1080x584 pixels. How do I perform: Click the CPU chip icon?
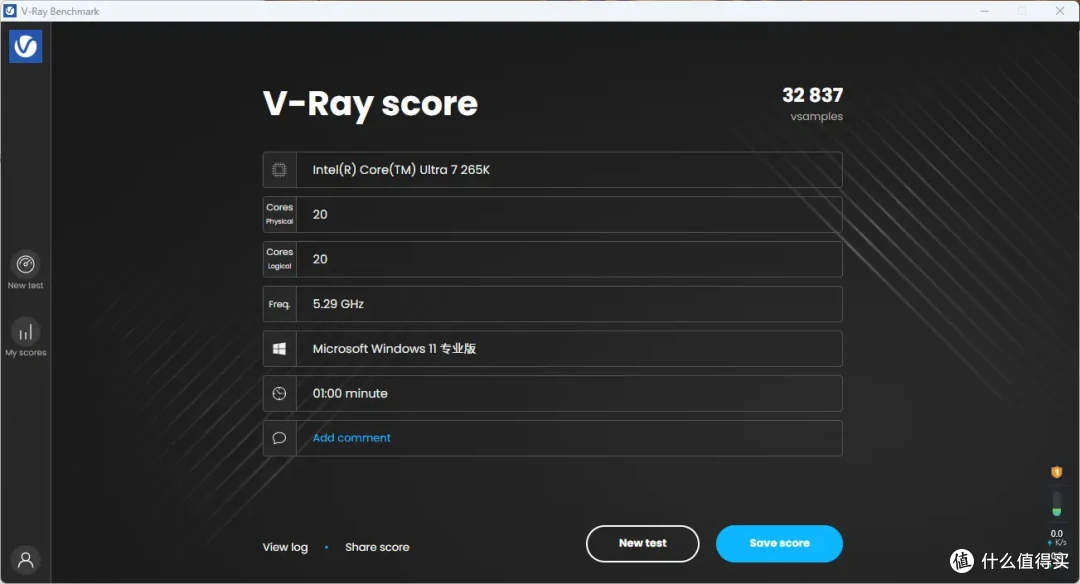coord(279,170)
